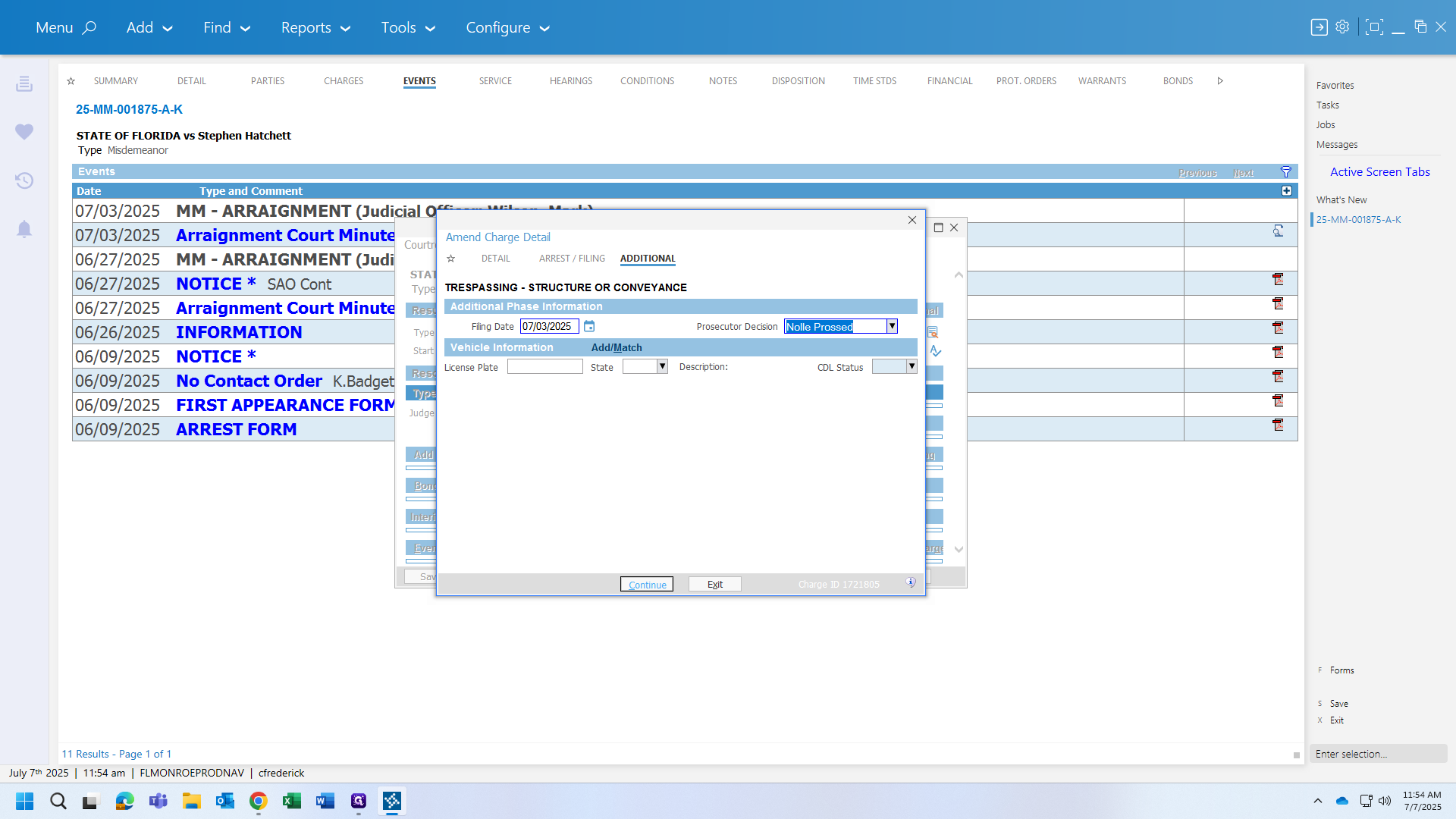Open the notifications bell sidebar icon
The image size is (1456, 819).
click(x=24, y=229)
